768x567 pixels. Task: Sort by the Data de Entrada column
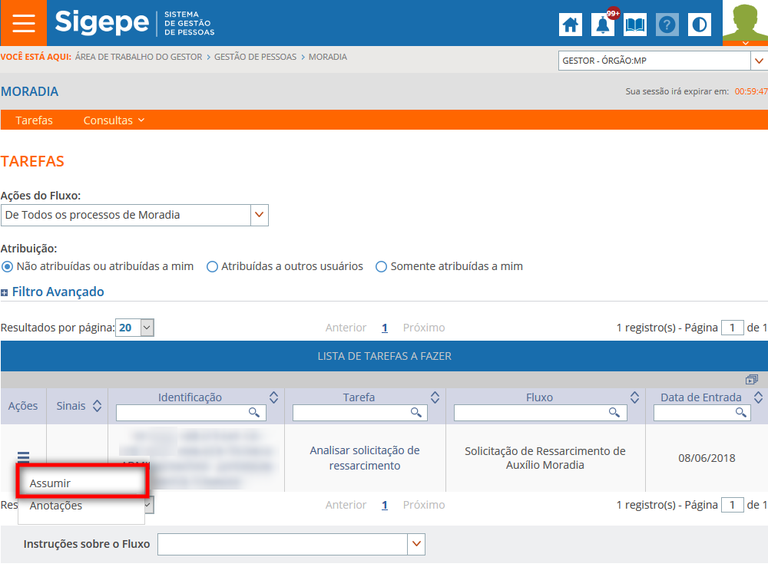(x=757, y=397)
